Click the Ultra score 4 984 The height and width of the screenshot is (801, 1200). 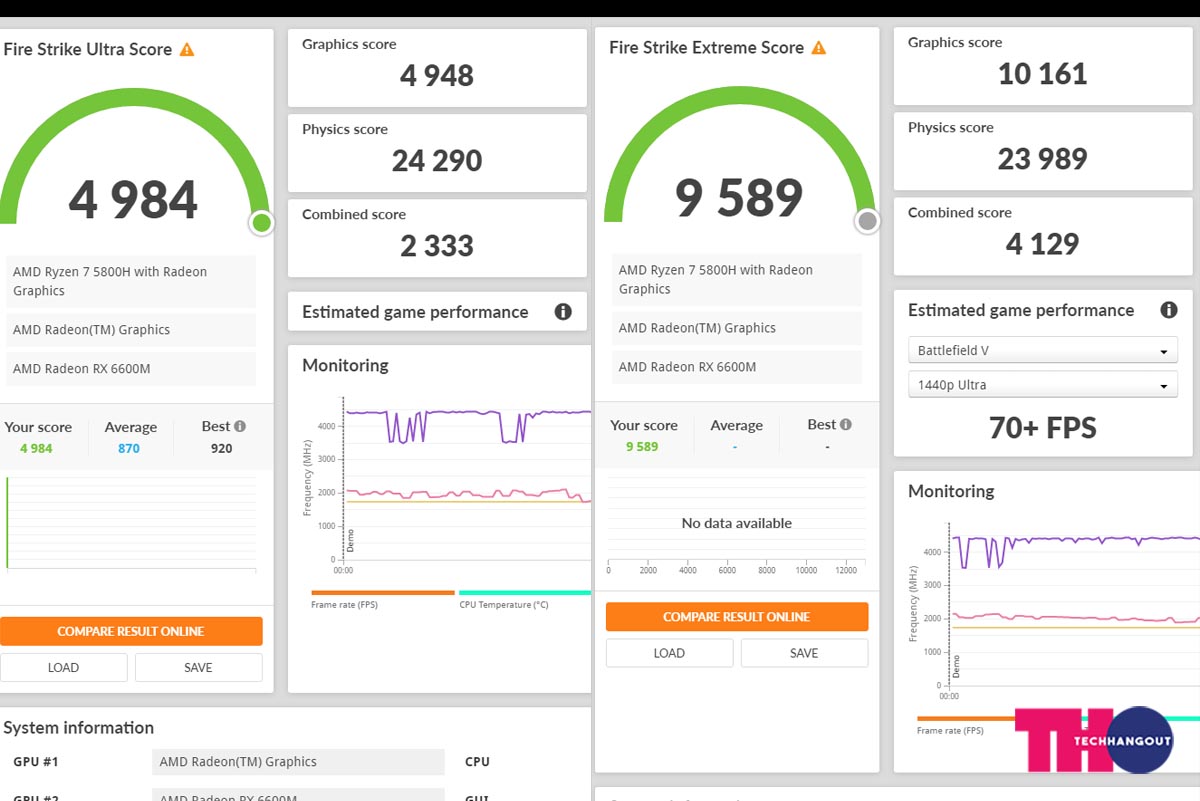tap(133, 200)
